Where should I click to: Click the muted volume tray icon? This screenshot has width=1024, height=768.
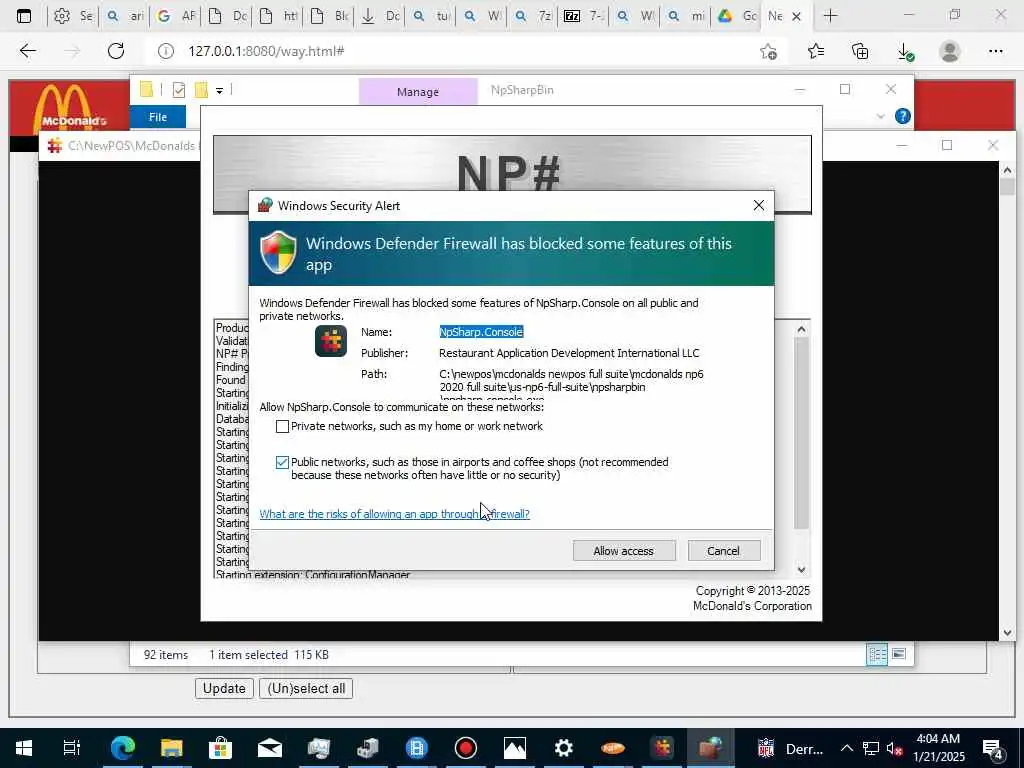point(894,748)
